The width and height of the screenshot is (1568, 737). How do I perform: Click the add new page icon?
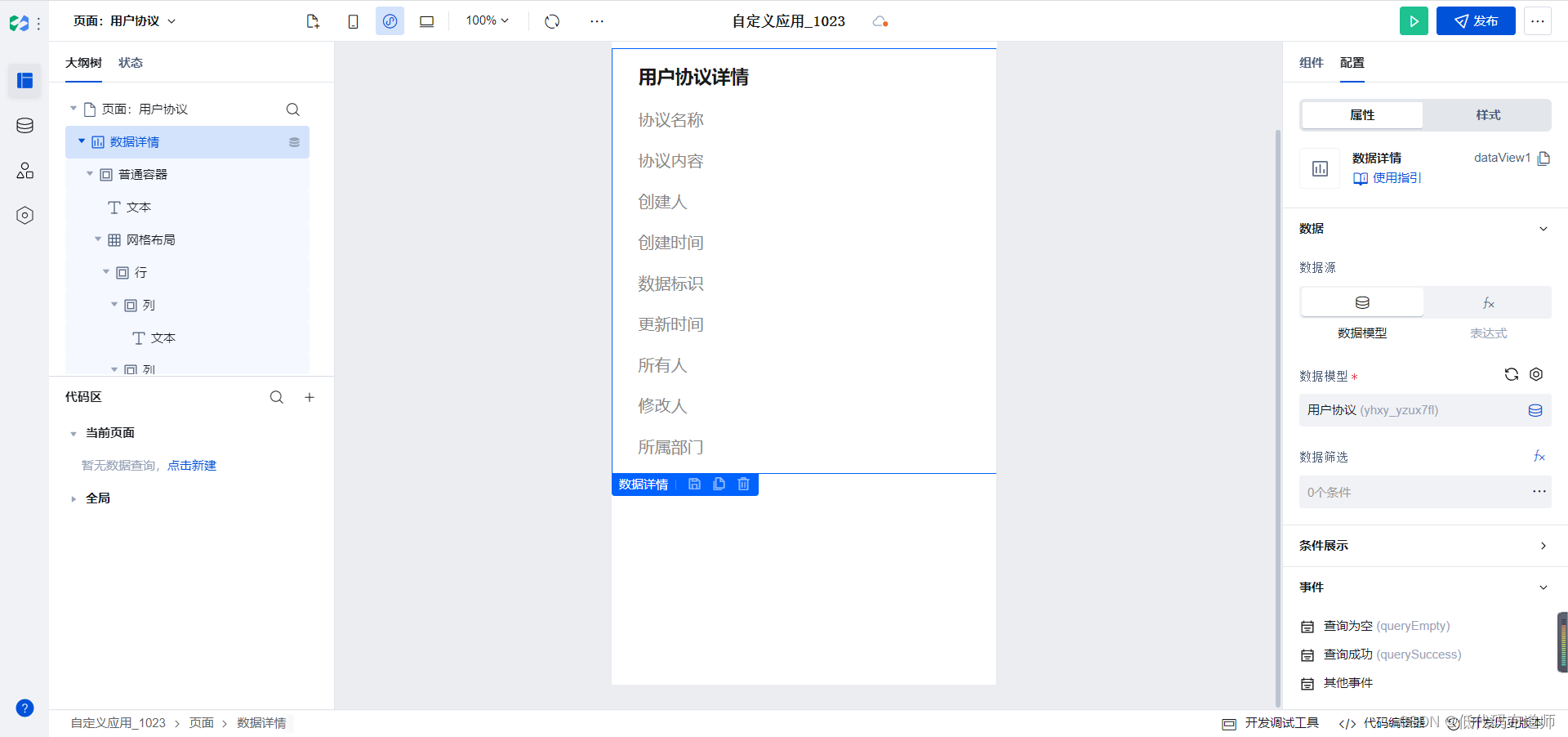313,21
